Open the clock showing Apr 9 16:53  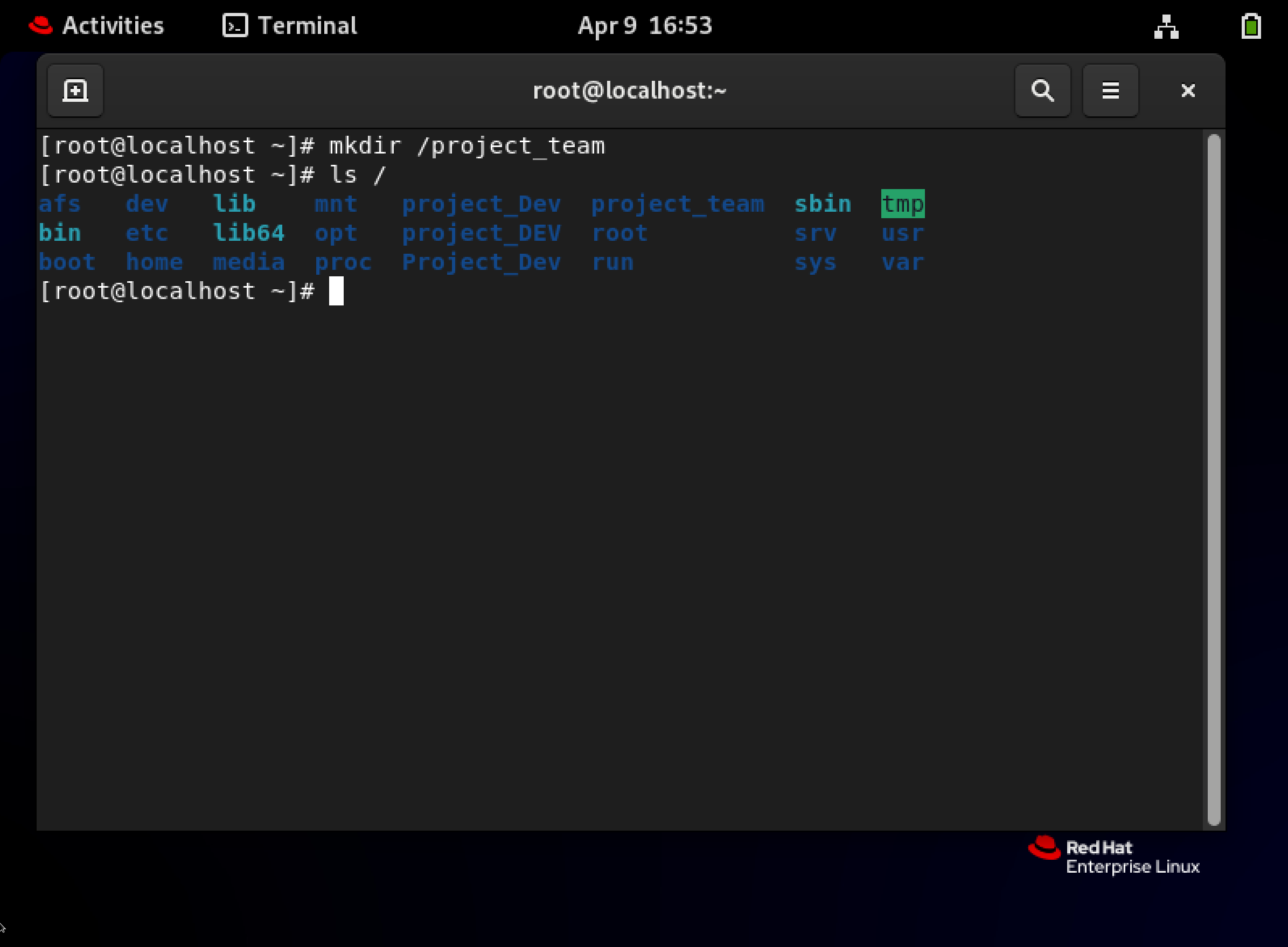644,26
